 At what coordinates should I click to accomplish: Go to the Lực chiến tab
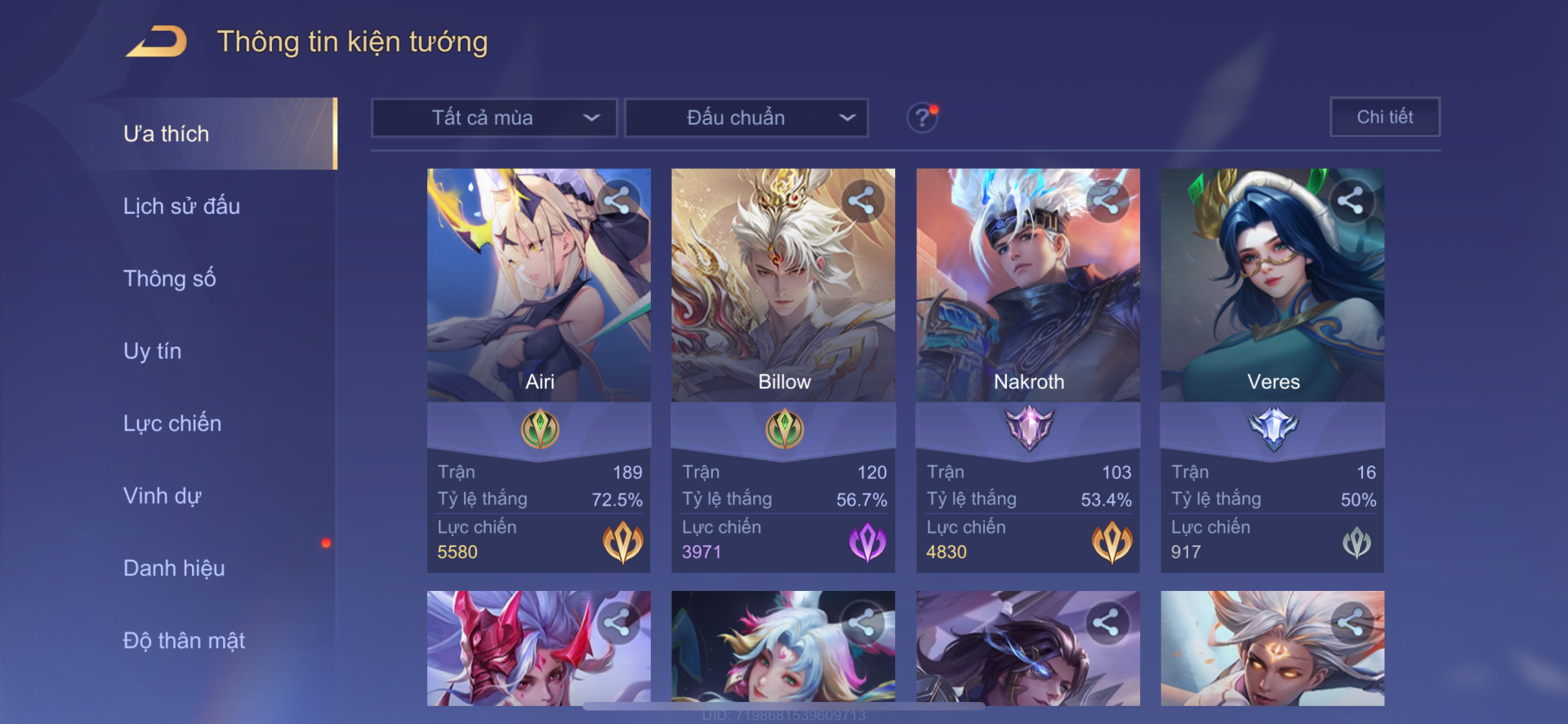point(172,424)
